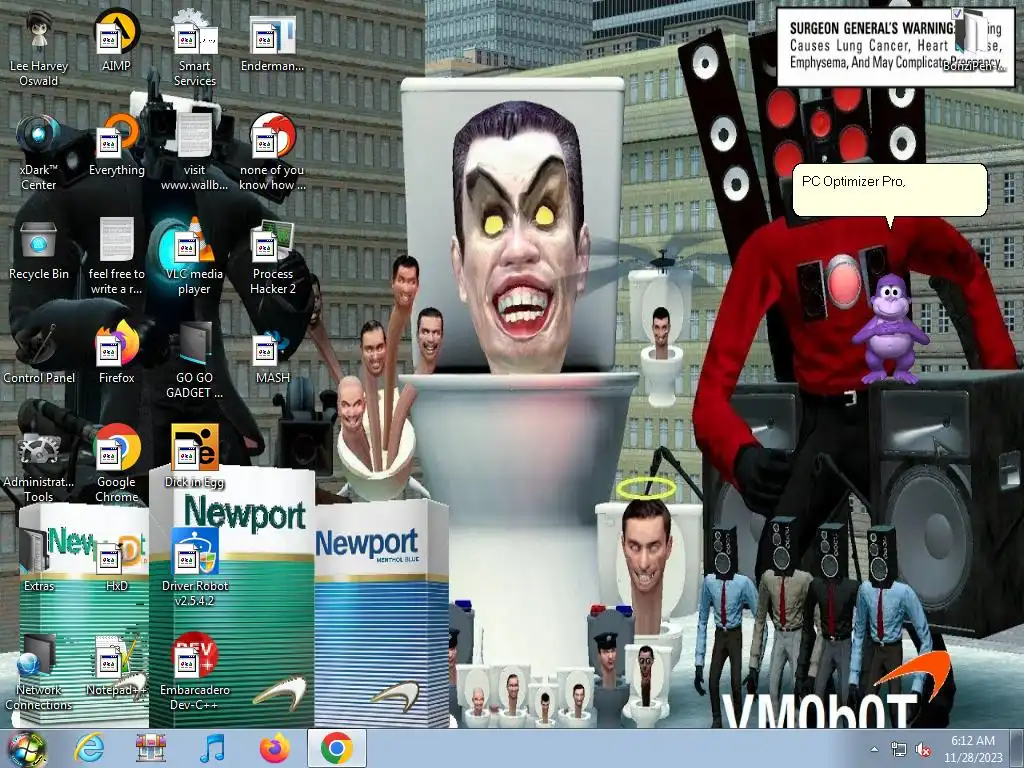Image resolution: width=1024 pixels, height=768 pixels.
Task: Click the muted volume tray icon
Action: coord(923,750)
